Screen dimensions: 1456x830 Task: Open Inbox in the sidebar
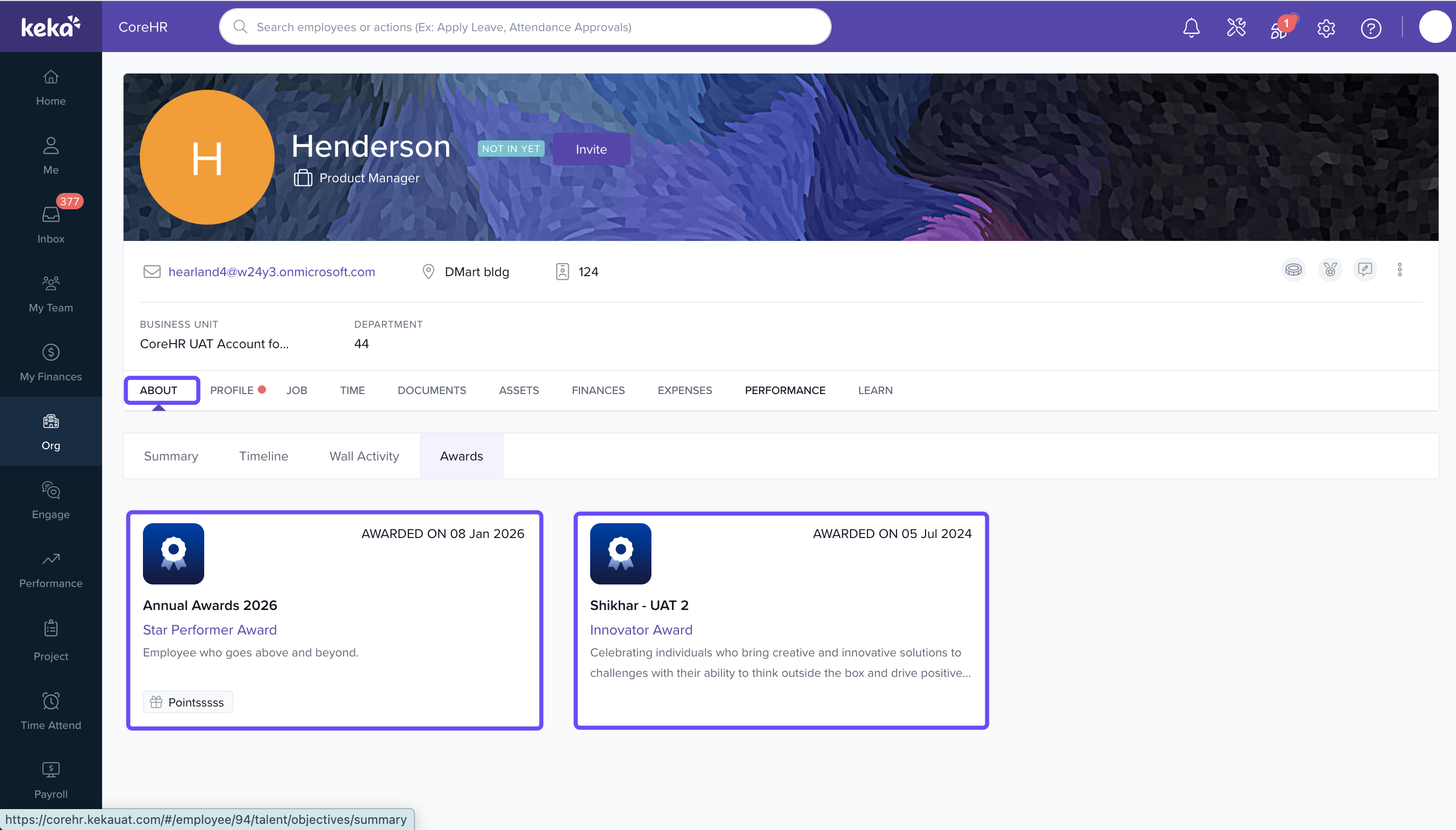pyautogui.click(x=51, y=224)
